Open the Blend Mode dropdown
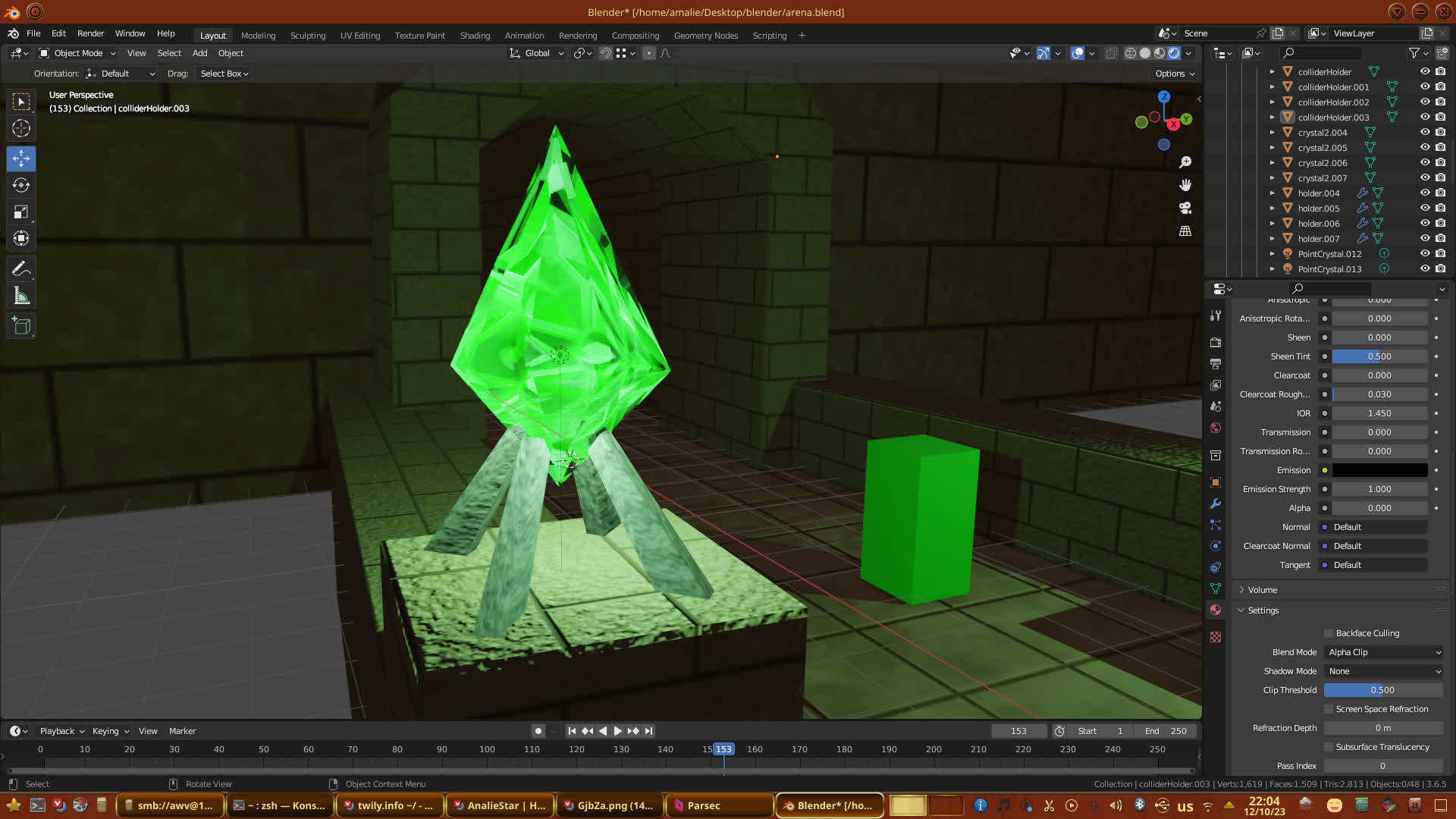This screenshot has width=1456, height=819. point(1384,652)
